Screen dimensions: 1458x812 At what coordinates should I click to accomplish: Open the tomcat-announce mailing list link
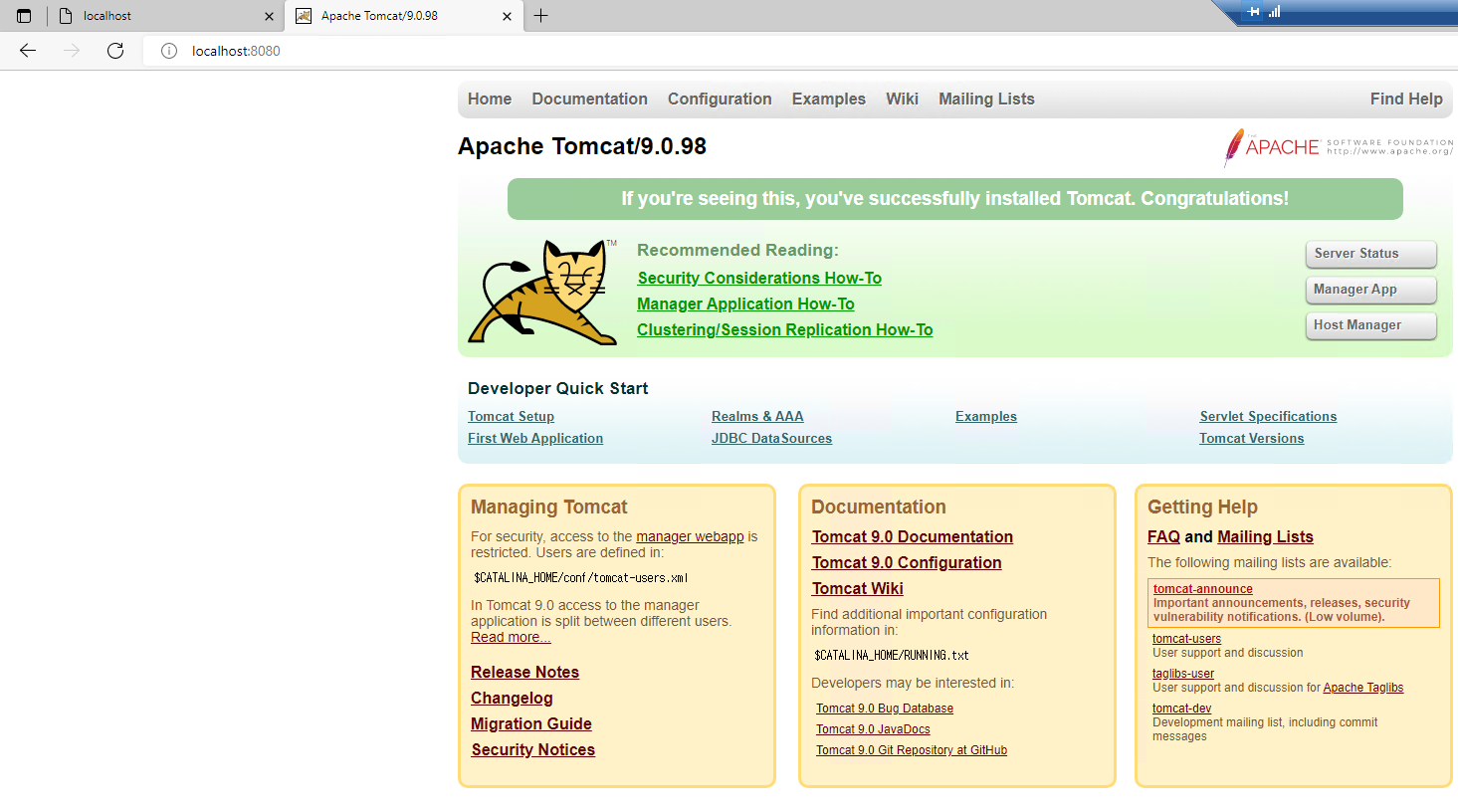[x=1202, y=589]
